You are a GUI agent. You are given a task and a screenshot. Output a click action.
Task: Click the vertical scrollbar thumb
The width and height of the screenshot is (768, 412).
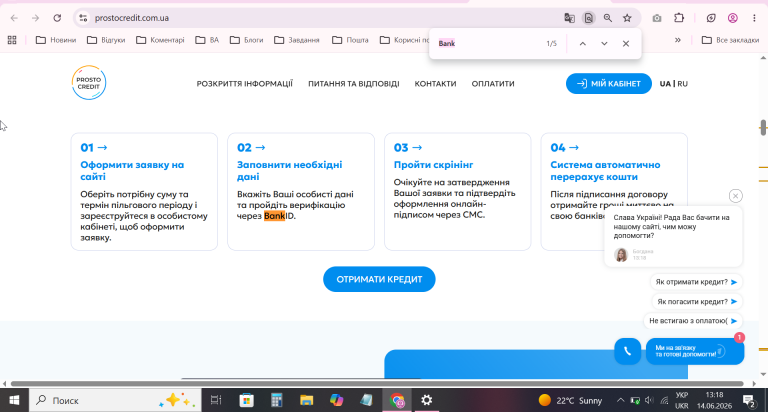(x=763, y=127)
